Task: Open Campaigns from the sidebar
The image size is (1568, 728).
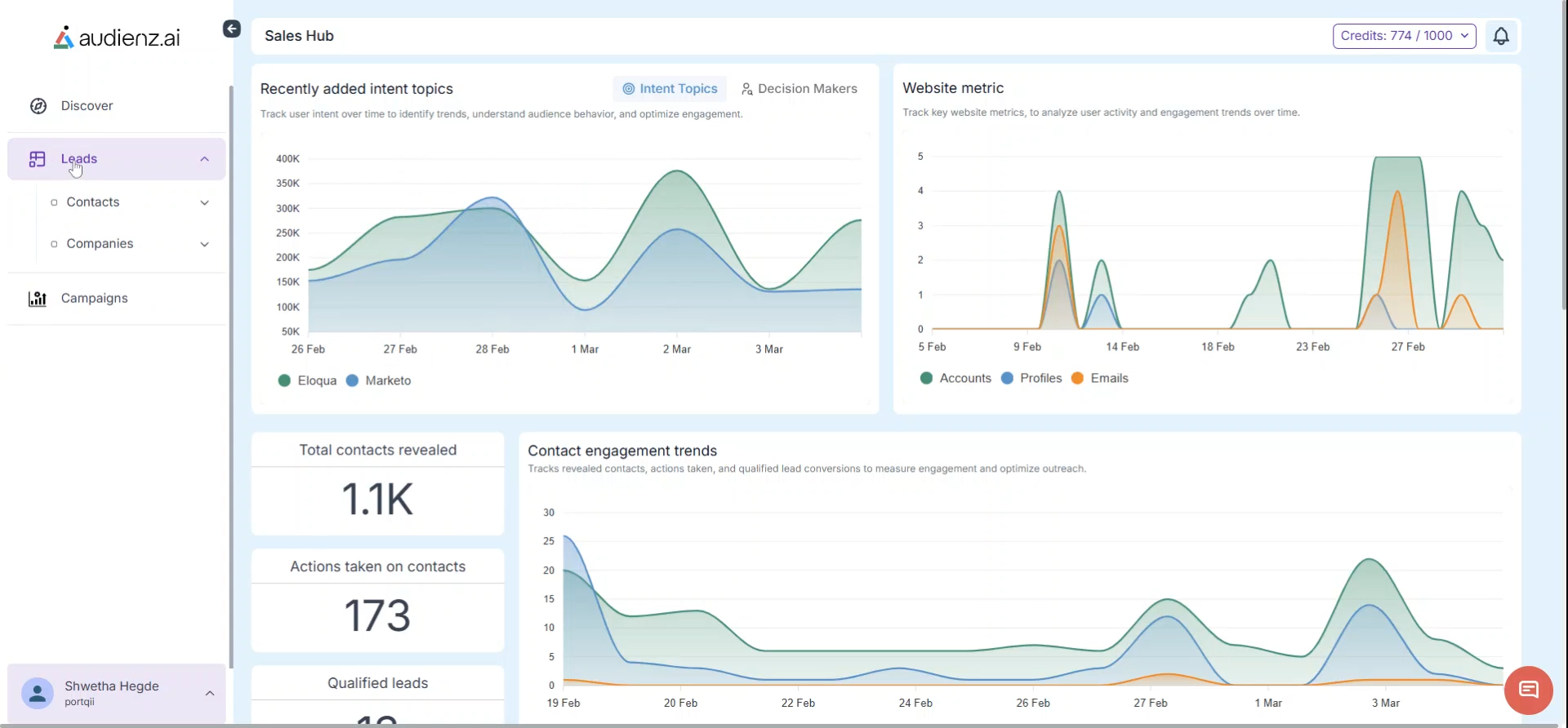Action: click(x=94, y=299)
